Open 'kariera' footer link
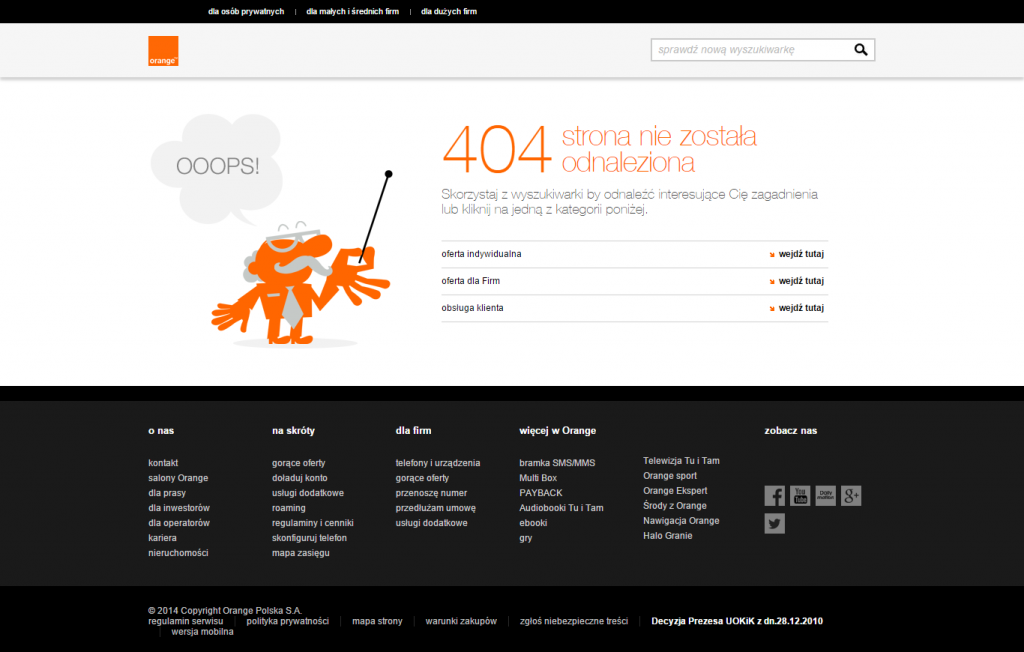The width and height of the screenshot is (1024, 652). coord(162,538)
